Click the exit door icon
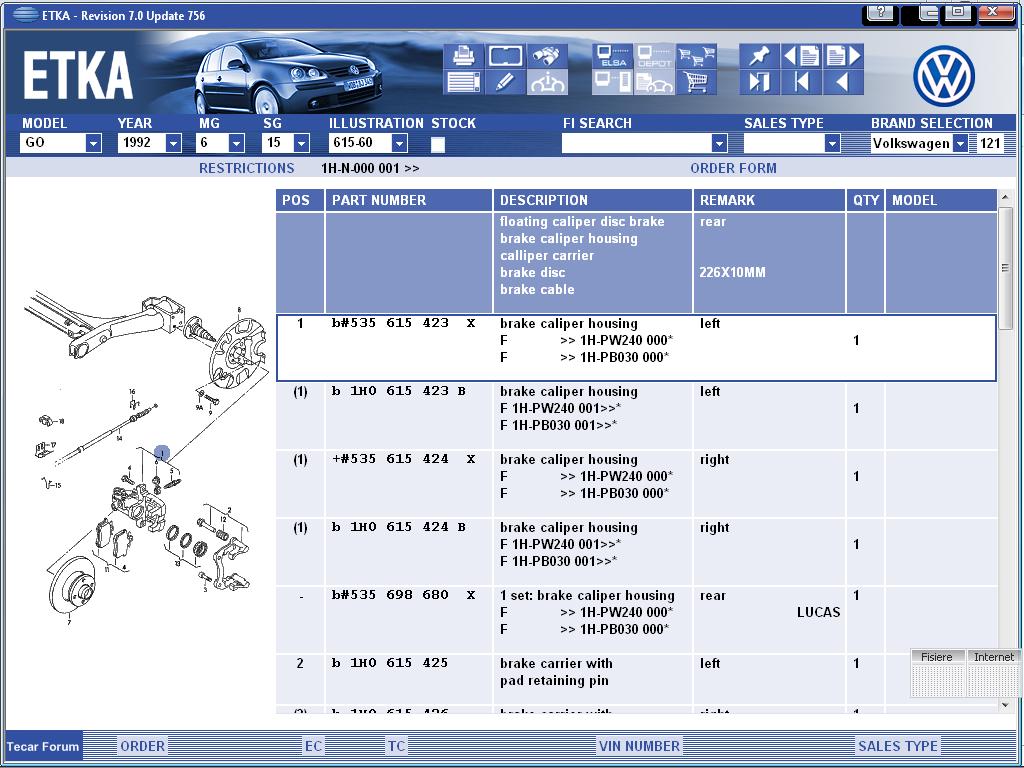The width and height of the screenshot is (1024, 768). (760, 82)
